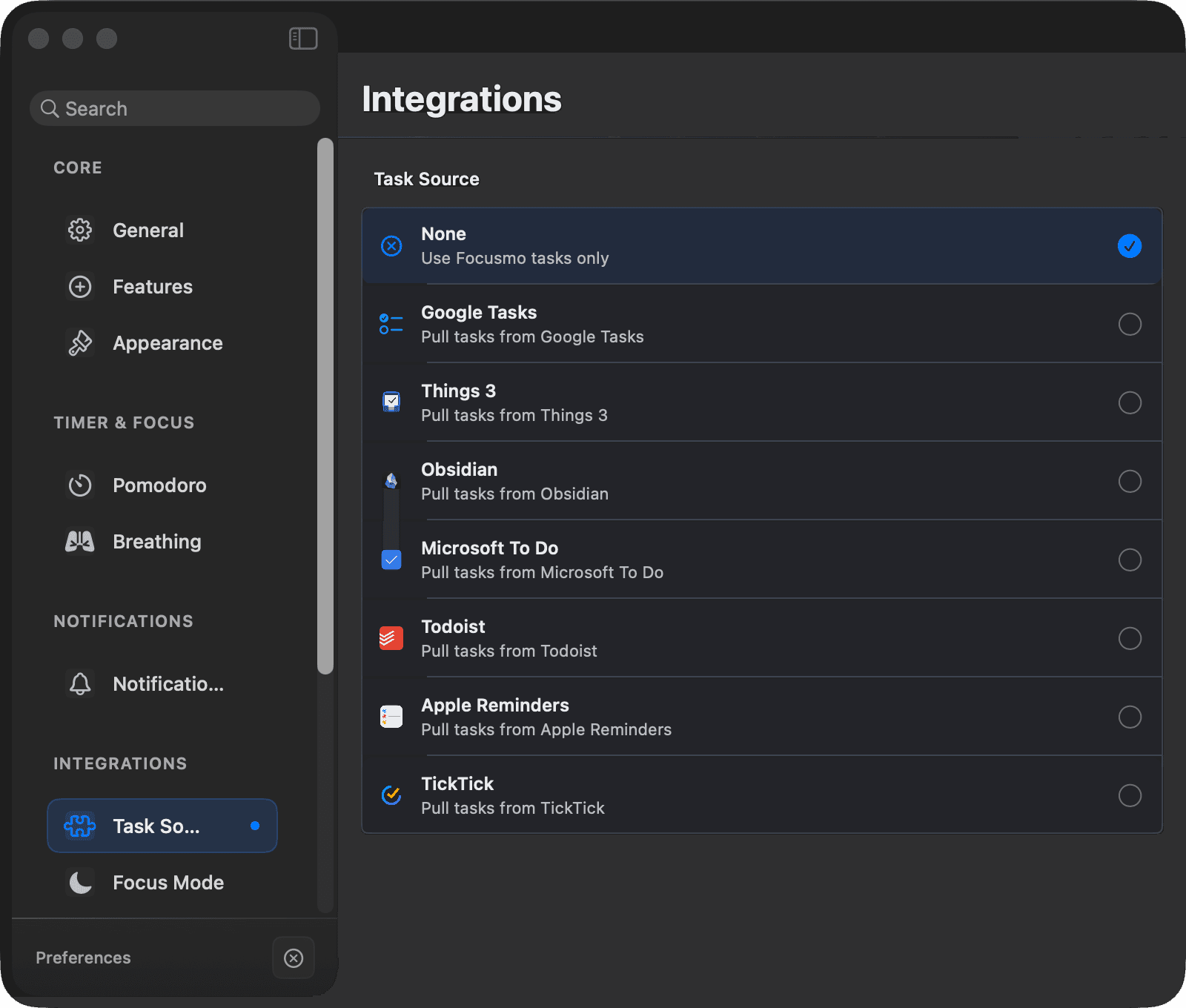1186x1008 pixels.
Task: Click the Preferences label at bottom
Action: tap(83, 958)
